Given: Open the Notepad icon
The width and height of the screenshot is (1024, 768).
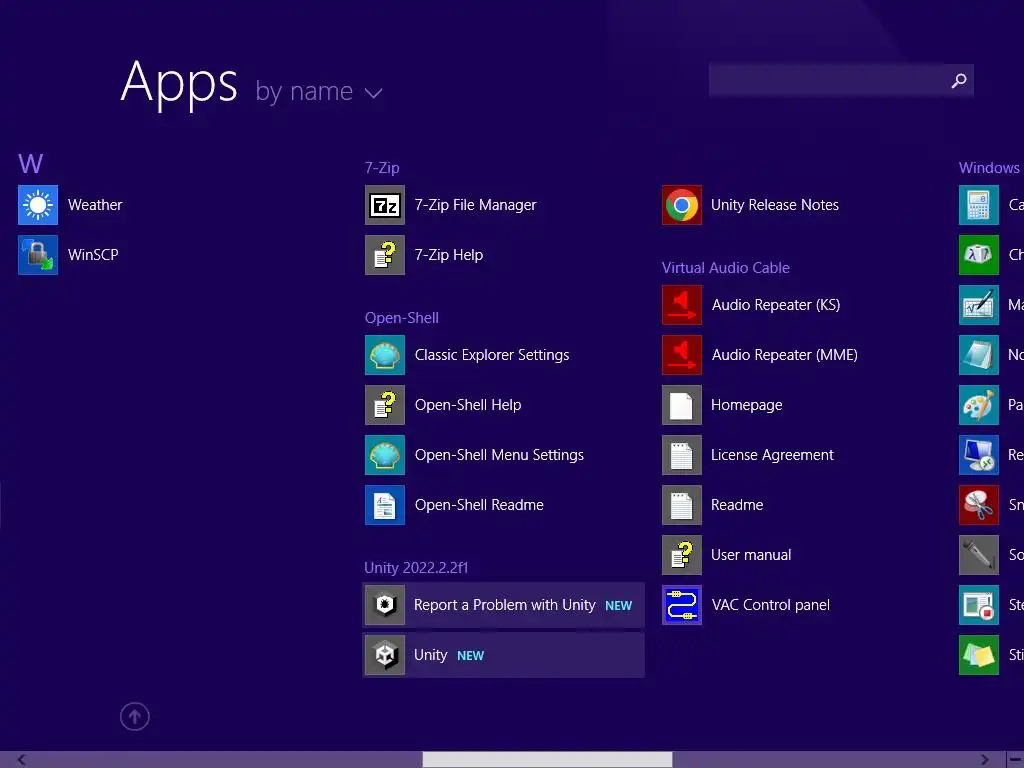Looking at the screenshot, I should point(979,355).
